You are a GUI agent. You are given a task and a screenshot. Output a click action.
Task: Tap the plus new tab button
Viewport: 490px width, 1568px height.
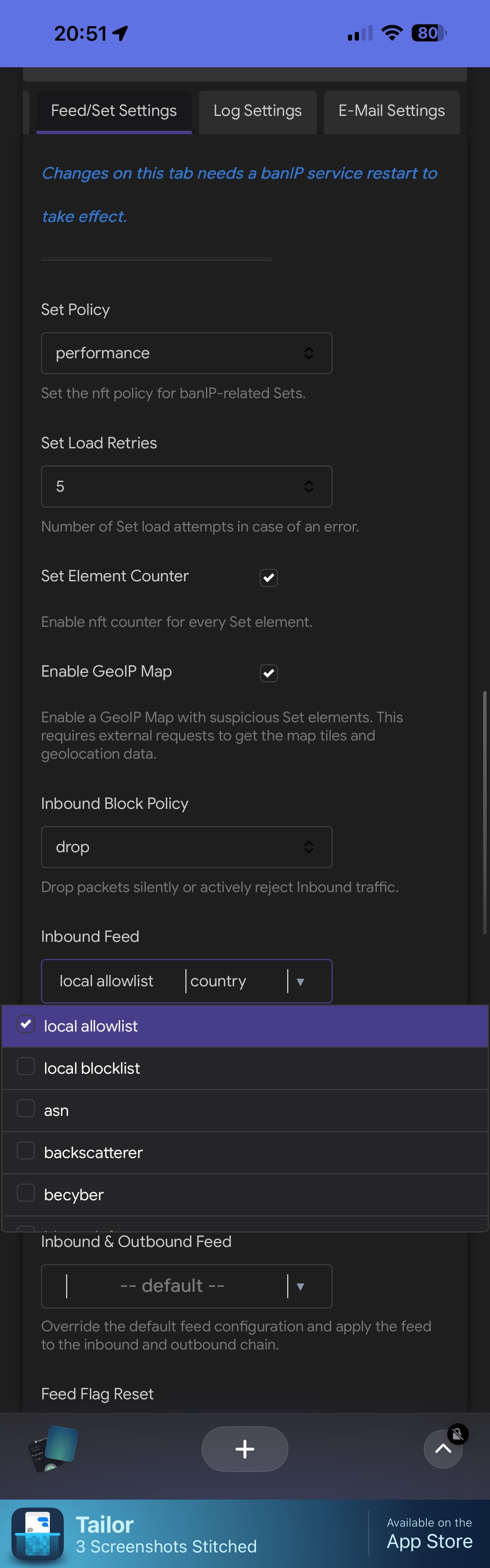click(x=245, y=1449)
